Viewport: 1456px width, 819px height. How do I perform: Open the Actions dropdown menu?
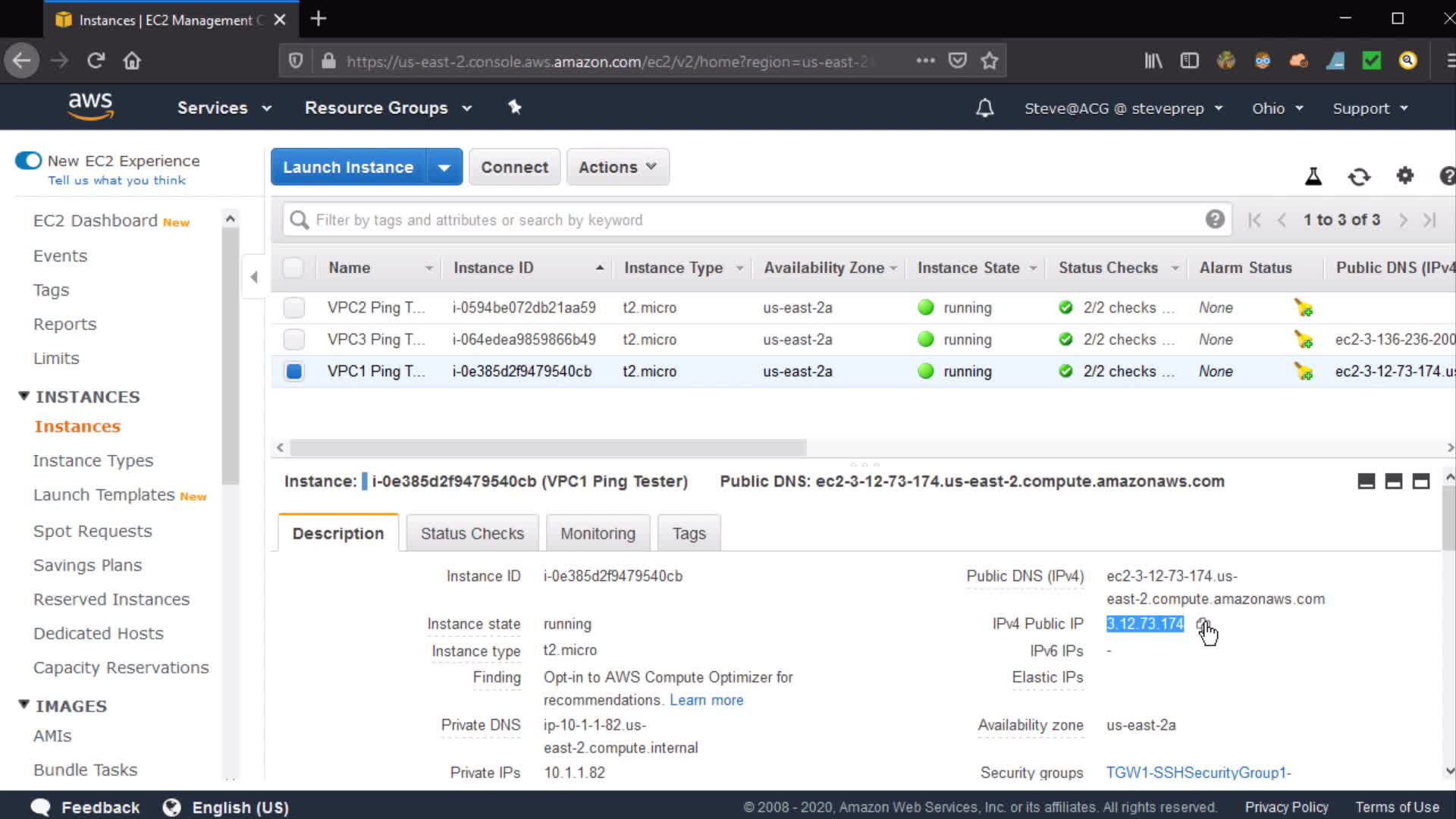click(617, 168)
